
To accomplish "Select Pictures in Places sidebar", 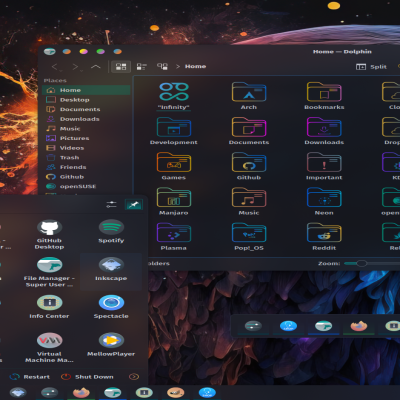I will coord(86,138).
